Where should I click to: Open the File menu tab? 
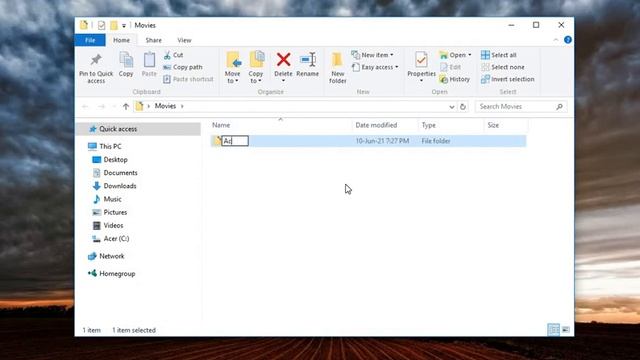90,40
